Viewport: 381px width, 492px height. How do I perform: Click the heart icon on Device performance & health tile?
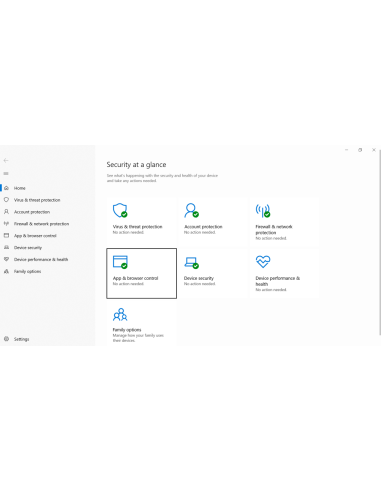coord(263,262)
